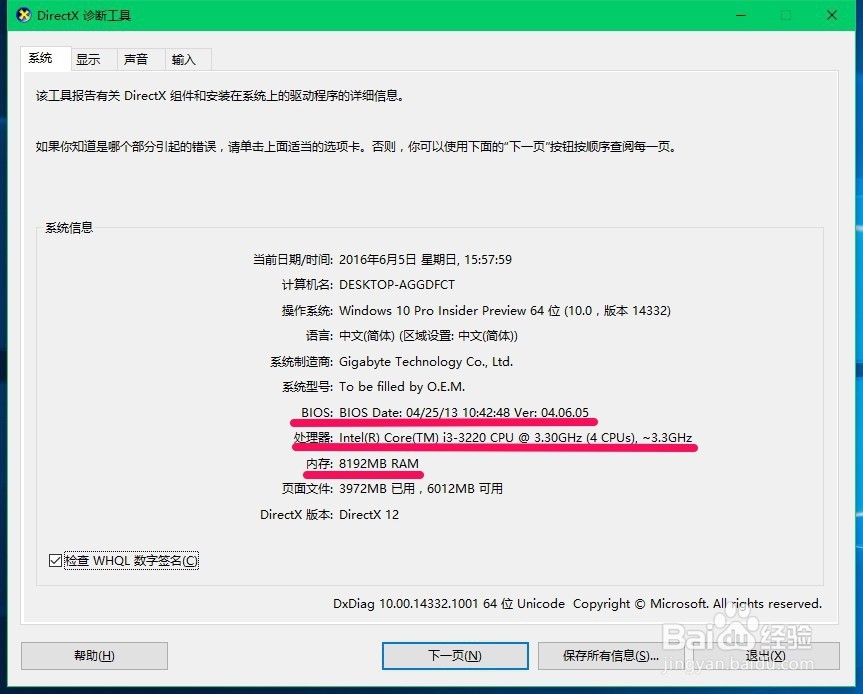Click the Gigabyte Technology Co., Ltd. value
863x694 pixels.
pos(426,362)
